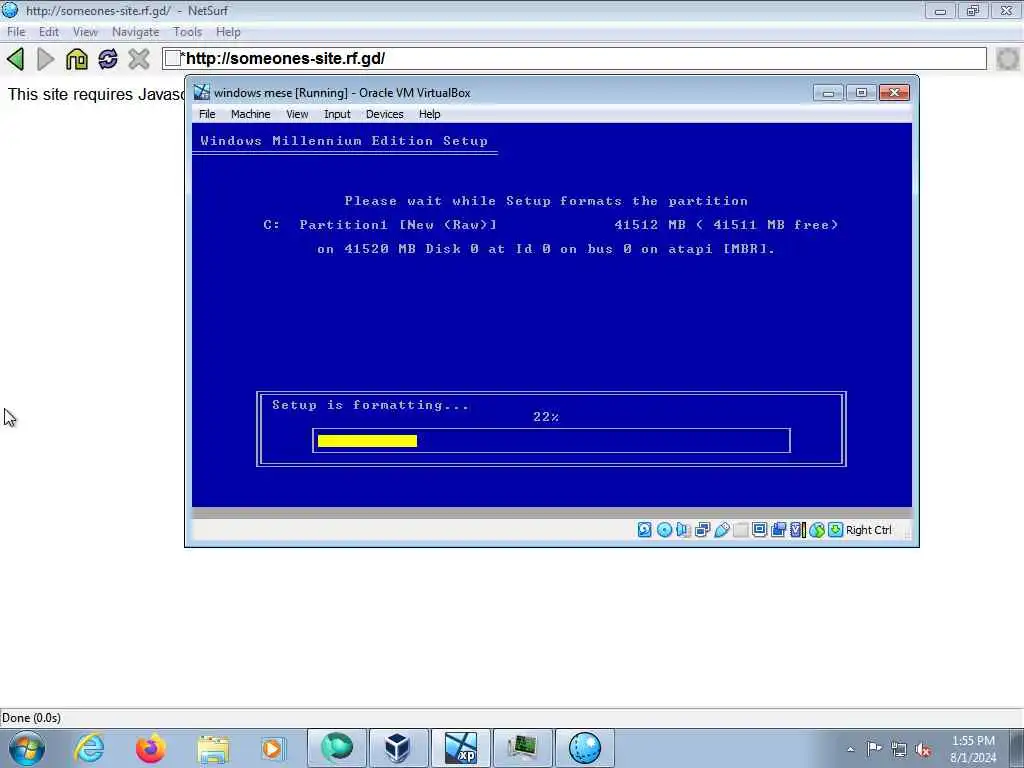Screen dimensions: 1024x768
Task: Click 'Windows Millennium Edition Setup' heading
Action: tap(344, 140)
